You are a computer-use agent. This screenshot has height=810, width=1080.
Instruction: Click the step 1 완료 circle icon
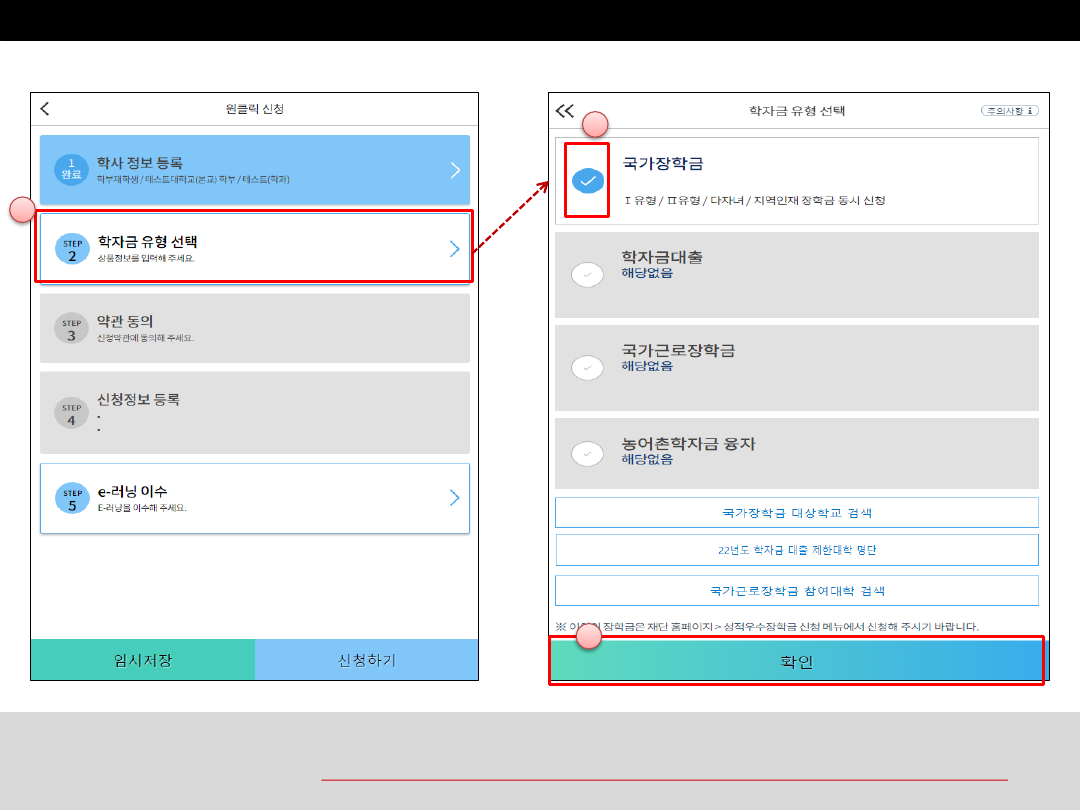pyautogui.click(x=71, y=170)
